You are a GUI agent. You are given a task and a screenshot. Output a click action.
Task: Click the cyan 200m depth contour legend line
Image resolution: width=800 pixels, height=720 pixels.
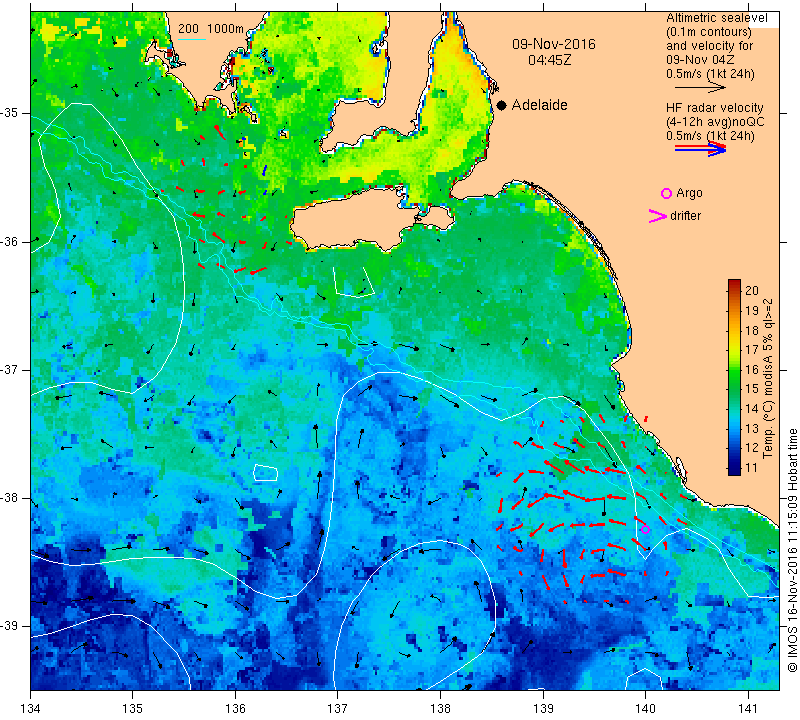tap(191, 39)
